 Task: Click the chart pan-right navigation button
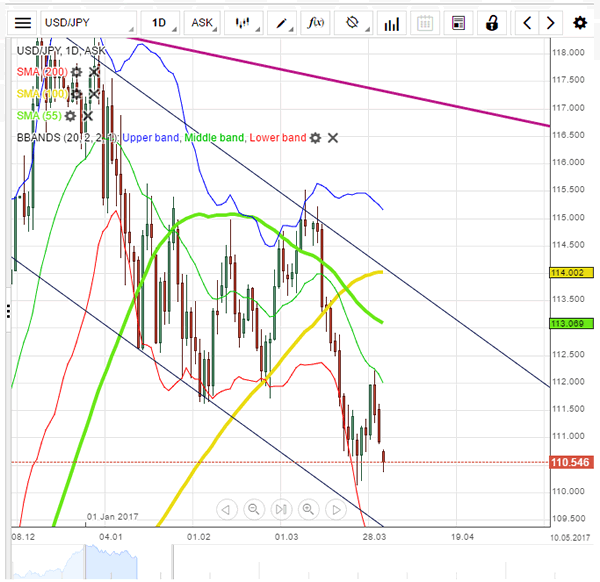[336, 509]
